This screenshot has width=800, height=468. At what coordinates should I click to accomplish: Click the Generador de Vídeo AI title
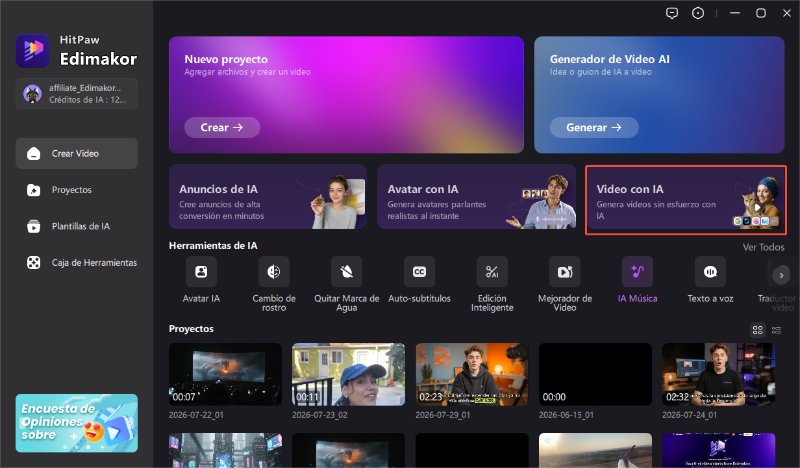(x=610, y=59)
